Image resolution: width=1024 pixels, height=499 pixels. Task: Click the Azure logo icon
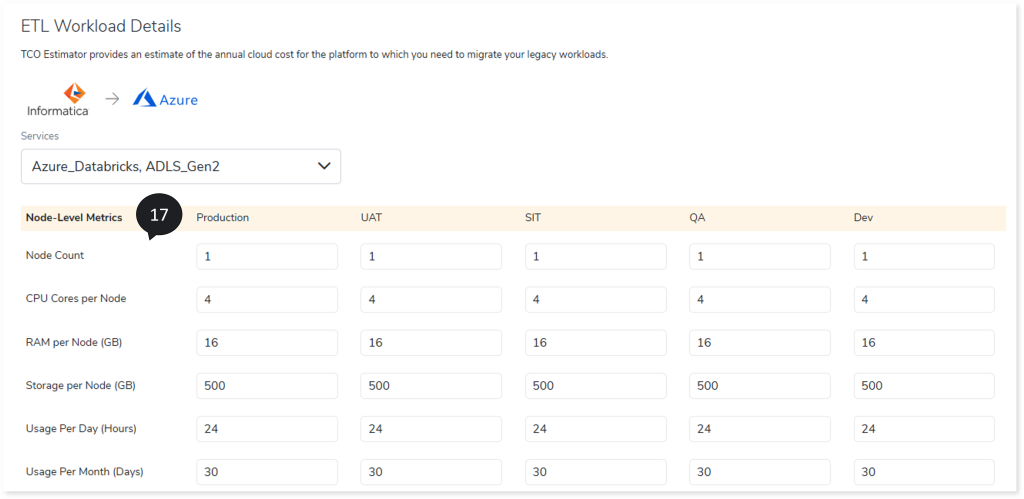144,99
